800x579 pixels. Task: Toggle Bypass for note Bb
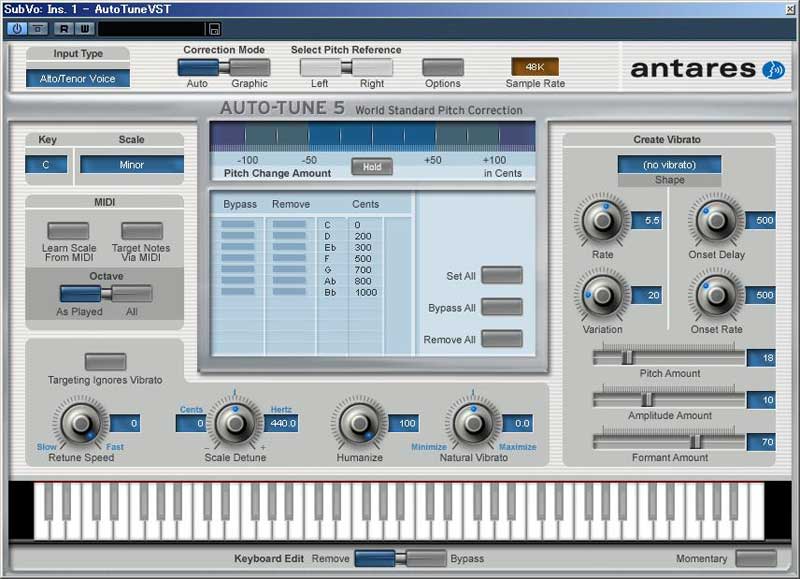(238, 292)
